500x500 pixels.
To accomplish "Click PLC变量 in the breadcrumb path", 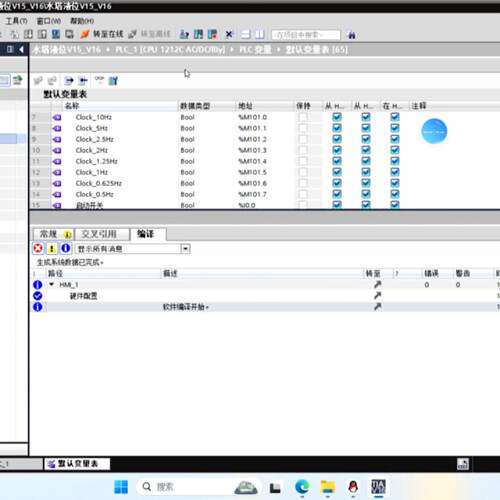I will [x=255, y=50].
